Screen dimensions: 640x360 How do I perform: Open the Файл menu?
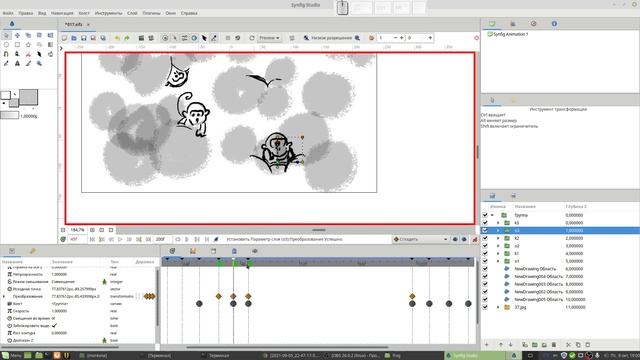pyautogui.click(x=8, y=13)
